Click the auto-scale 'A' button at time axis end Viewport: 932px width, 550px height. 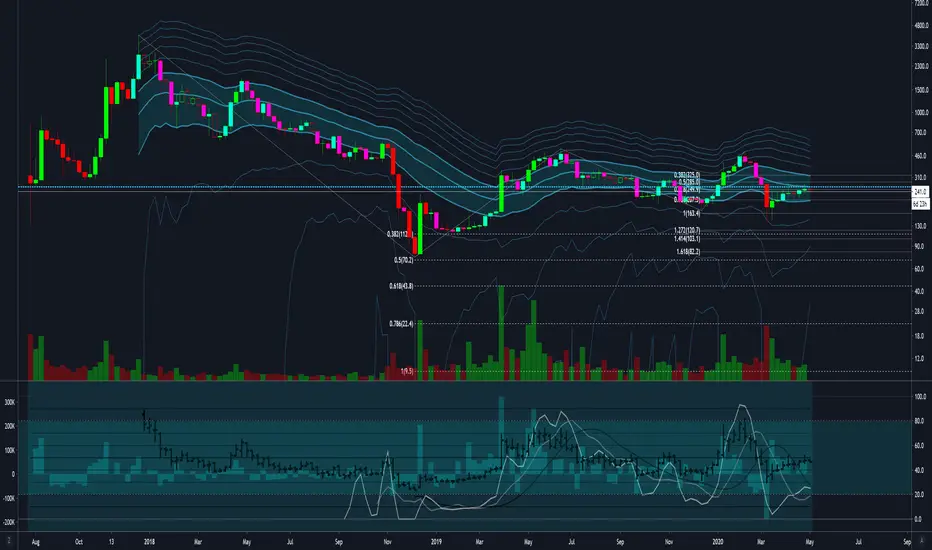(922, 540)
